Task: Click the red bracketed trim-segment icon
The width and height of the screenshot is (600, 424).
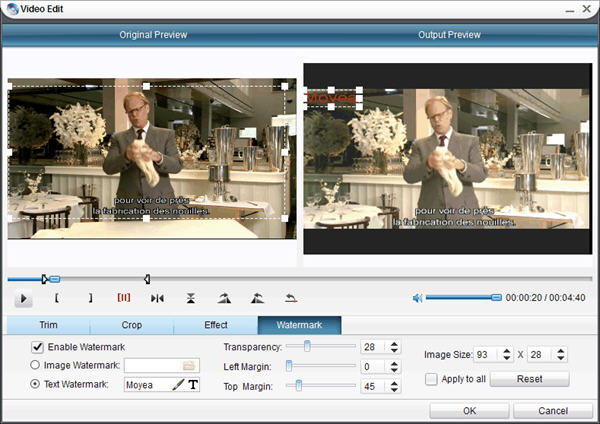Action: click(x=124, y=297)
